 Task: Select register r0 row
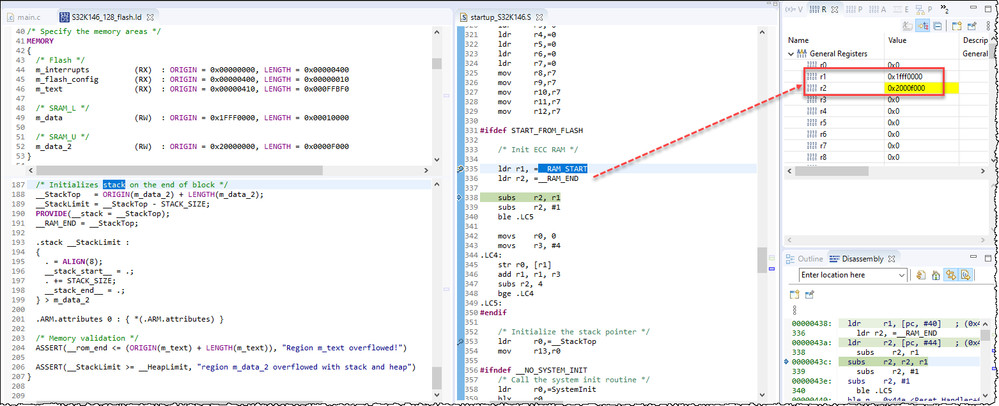(x=886, y=65)
